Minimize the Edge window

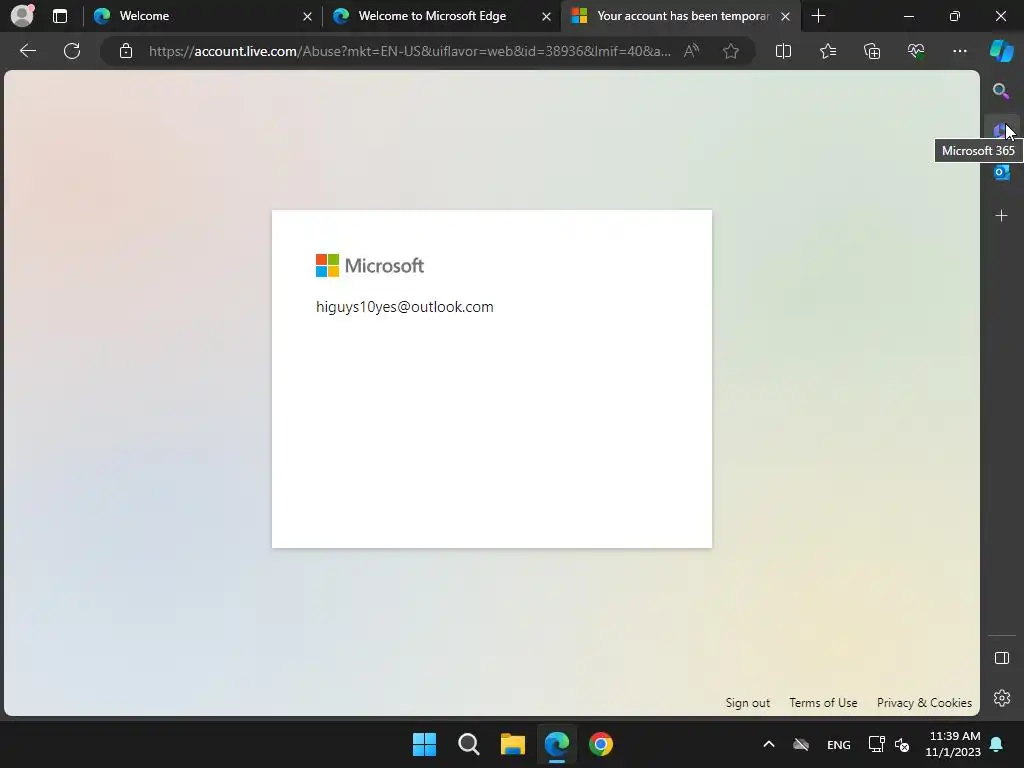click(x=908, y=16)
